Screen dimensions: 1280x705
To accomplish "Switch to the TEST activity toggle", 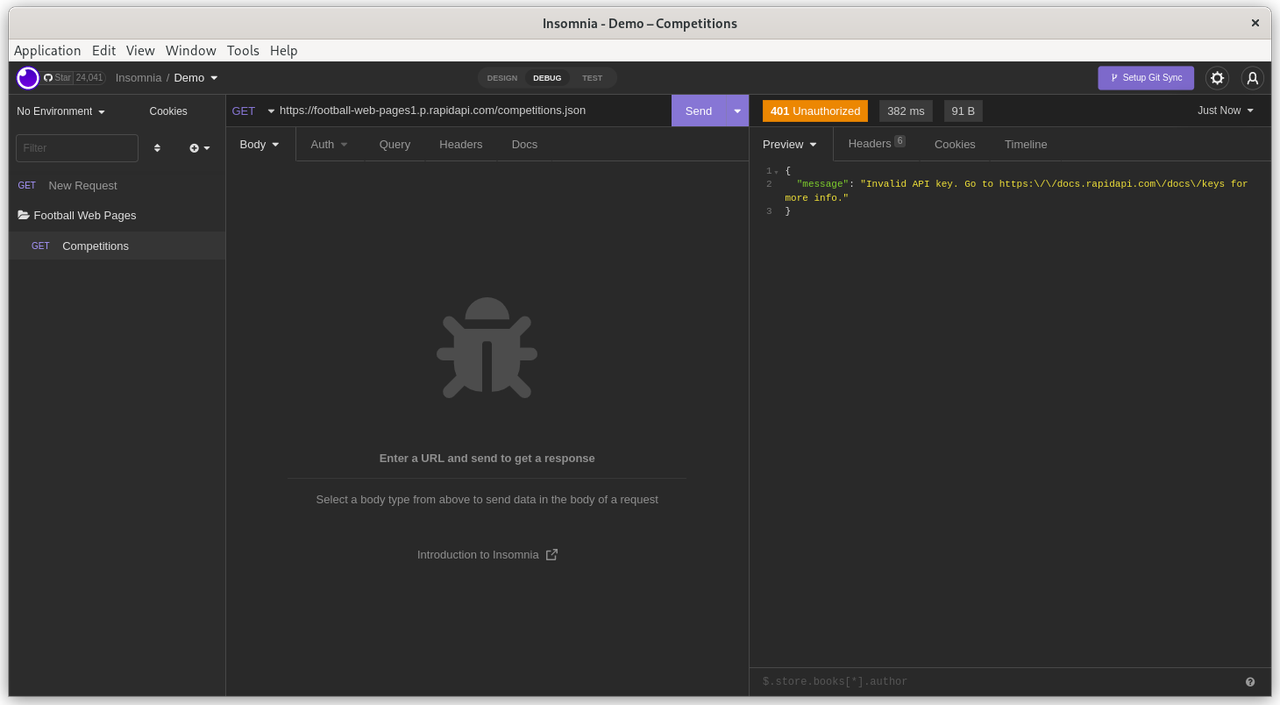I will pyautogui.click(x=592, y=78).
